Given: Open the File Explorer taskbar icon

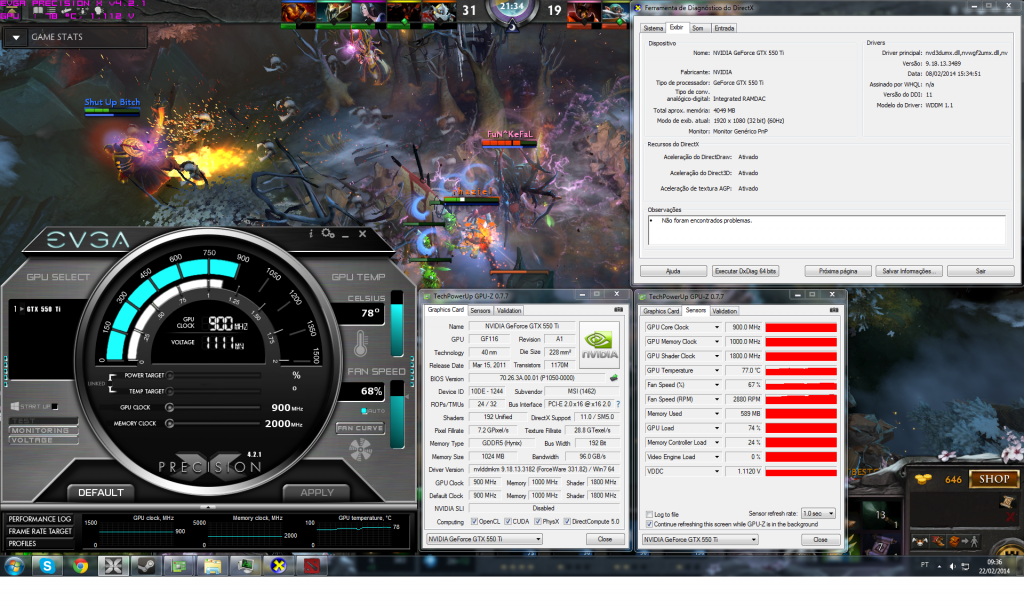Looking at the screenshot, I should point(212,566).
